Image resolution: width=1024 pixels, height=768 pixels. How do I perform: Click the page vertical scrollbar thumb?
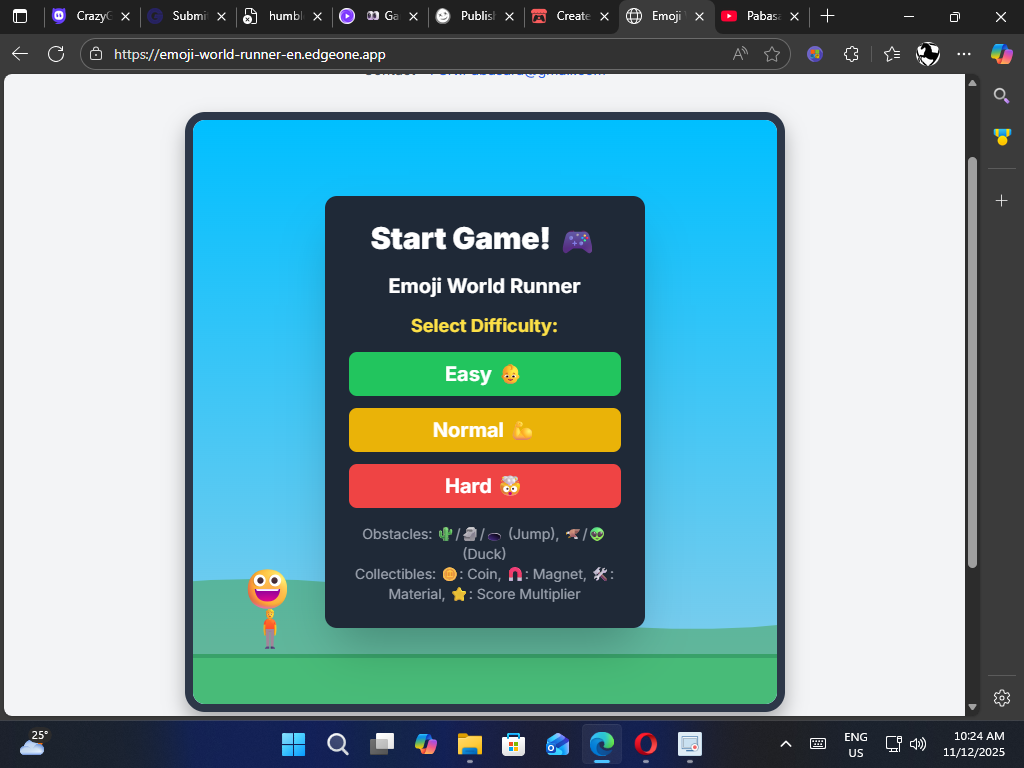972,362
